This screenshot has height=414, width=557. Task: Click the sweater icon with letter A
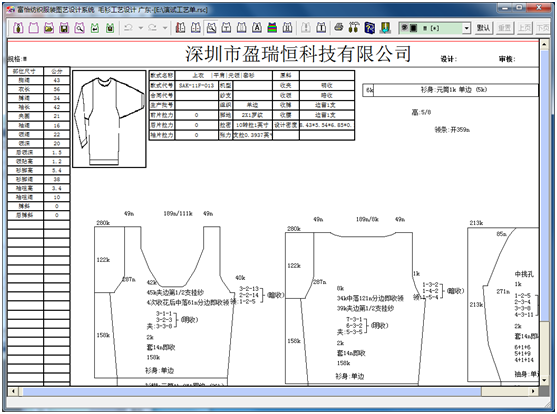[x=257, y=27]
